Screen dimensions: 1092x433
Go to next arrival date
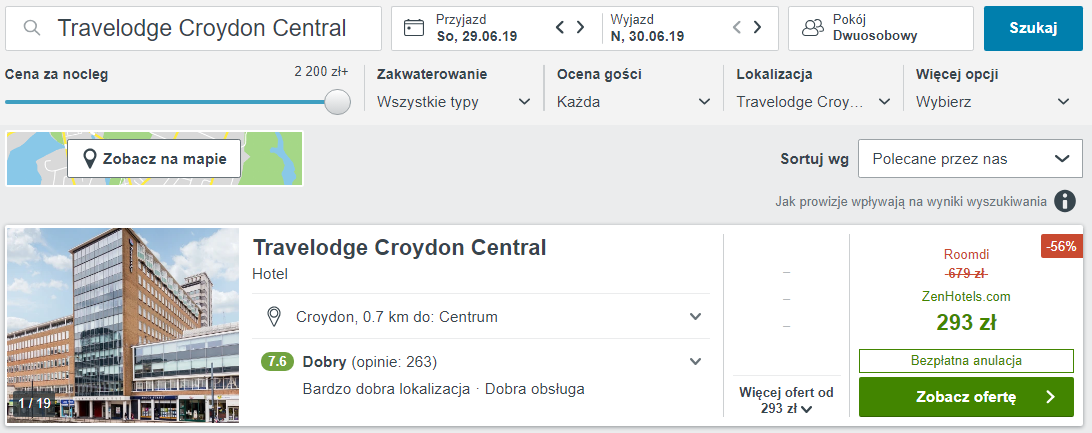(x=580, y=28)
